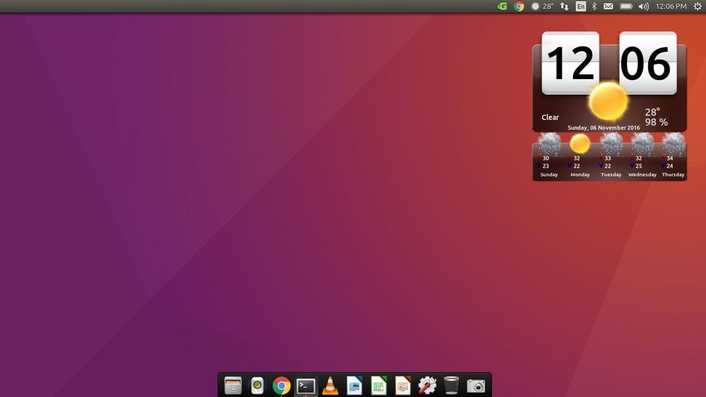
Task: Select Thursday's forecast icon in widget
Action: 674,144
